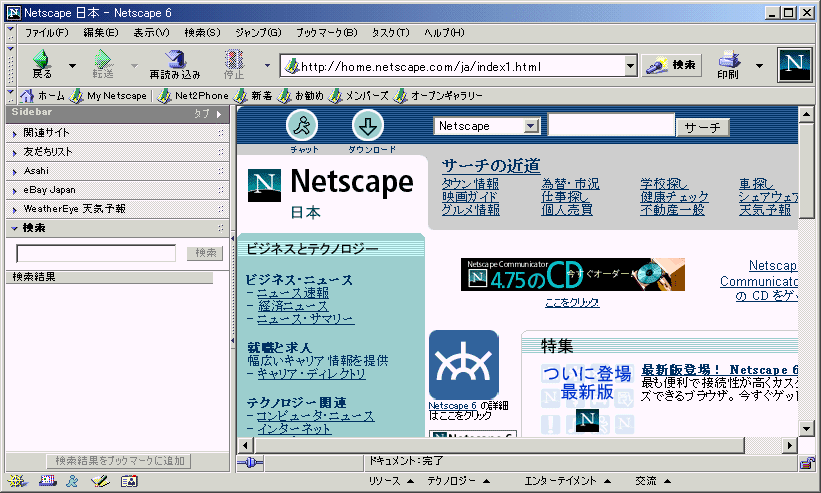Click the ダウンロード round arrow icon
This screenshot has height=493, width=821.
pos(368,126)
